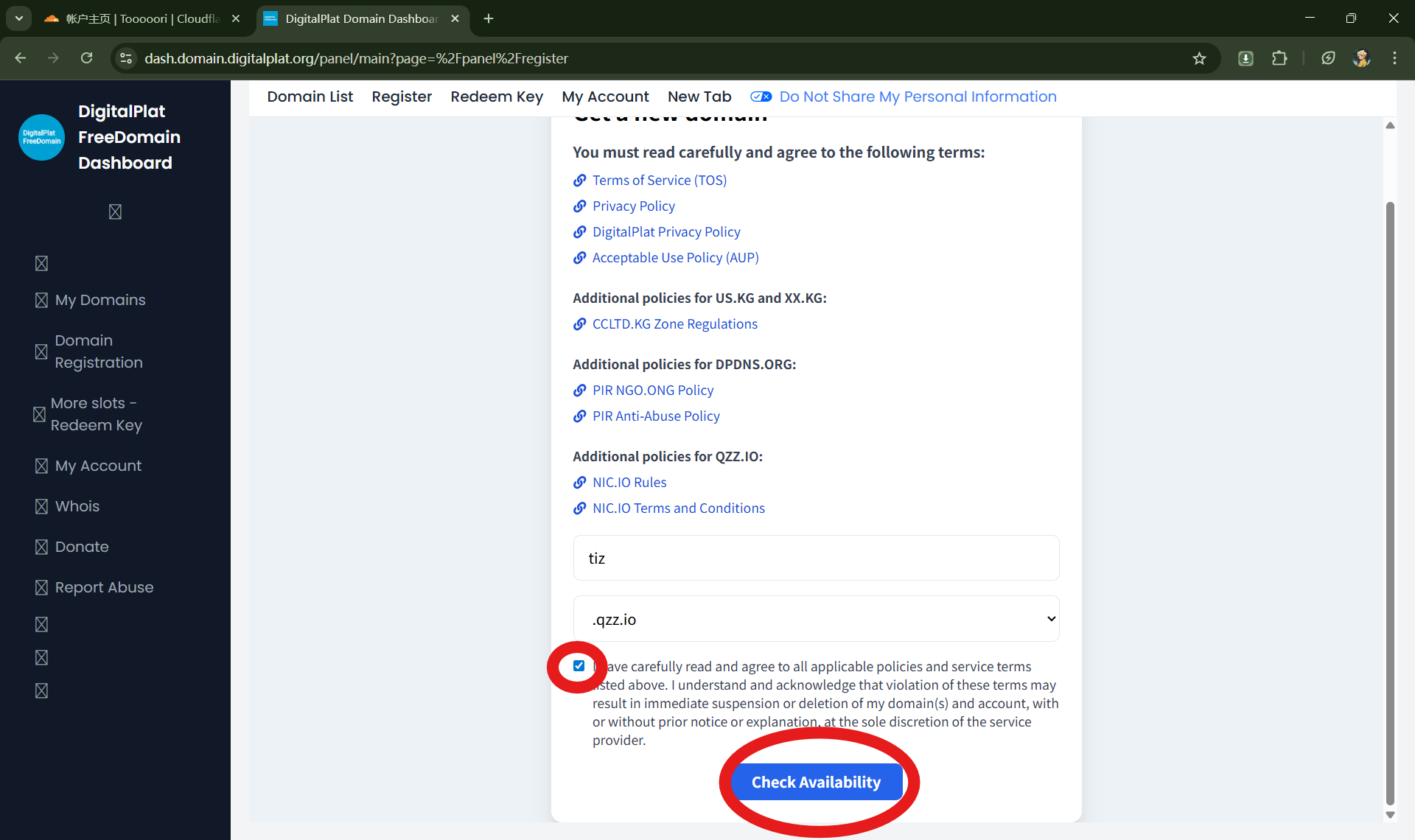Viewport: 1415px width, 840px height.
Task: Click the link icon beside Privacy Policy
Action: click(x=580, y=206)
